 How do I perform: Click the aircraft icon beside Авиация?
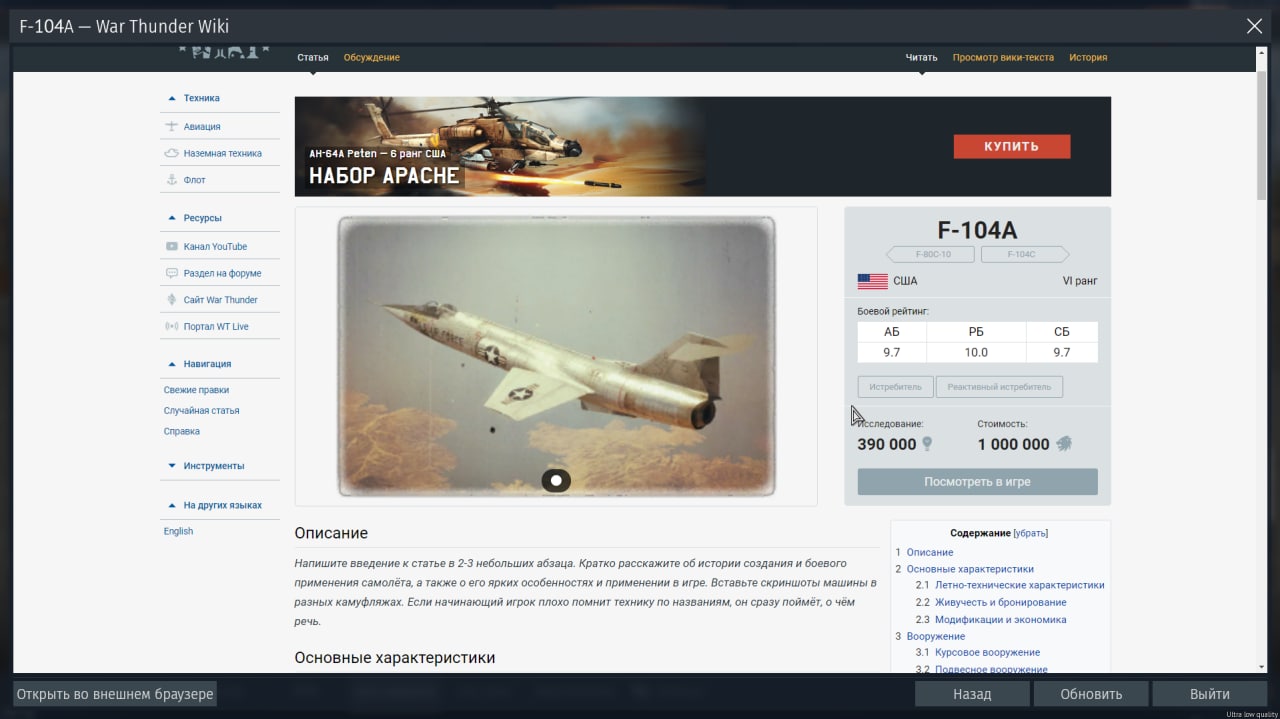(x=171, y=126)
